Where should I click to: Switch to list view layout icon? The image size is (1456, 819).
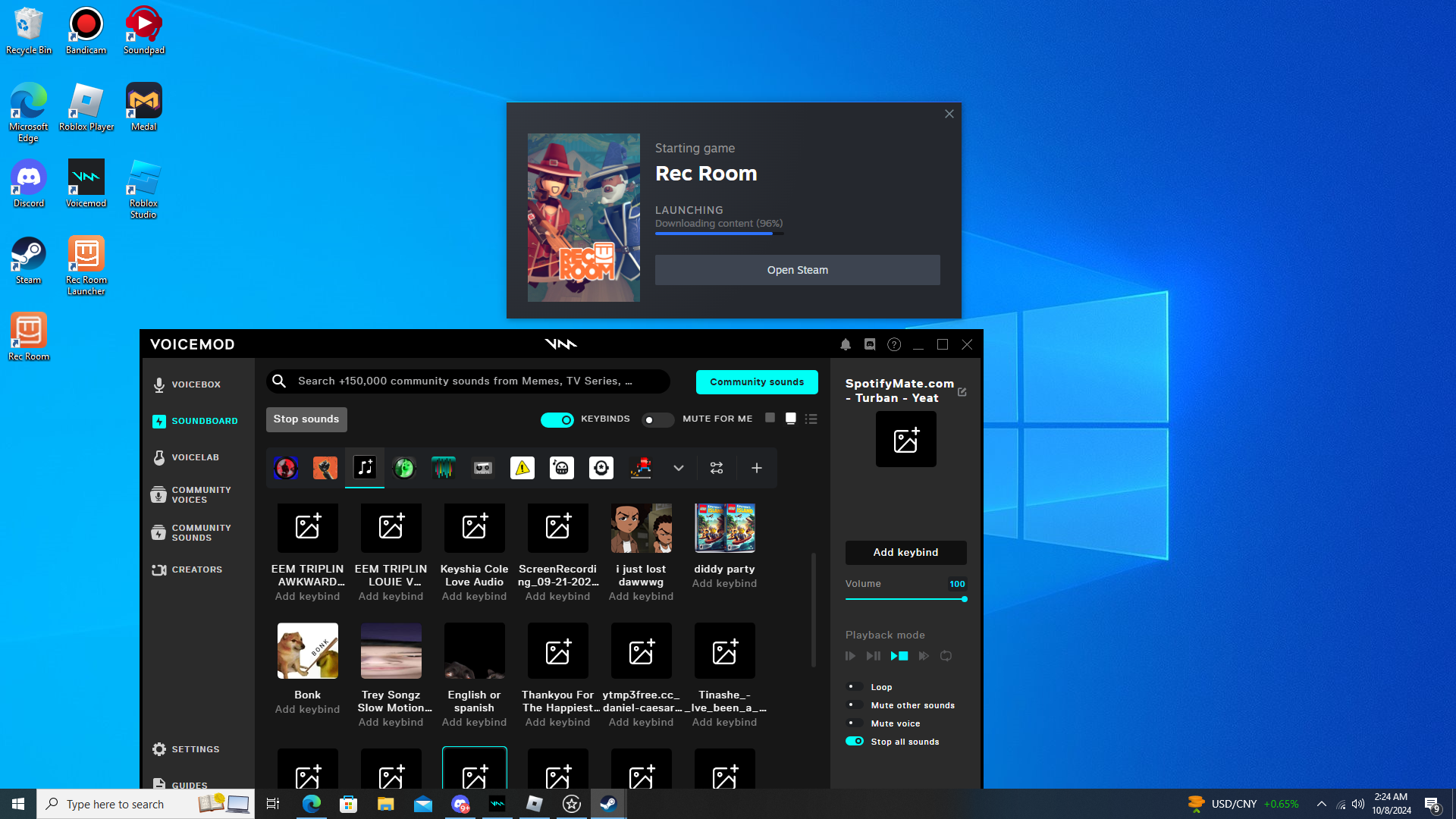coord(811,419)
